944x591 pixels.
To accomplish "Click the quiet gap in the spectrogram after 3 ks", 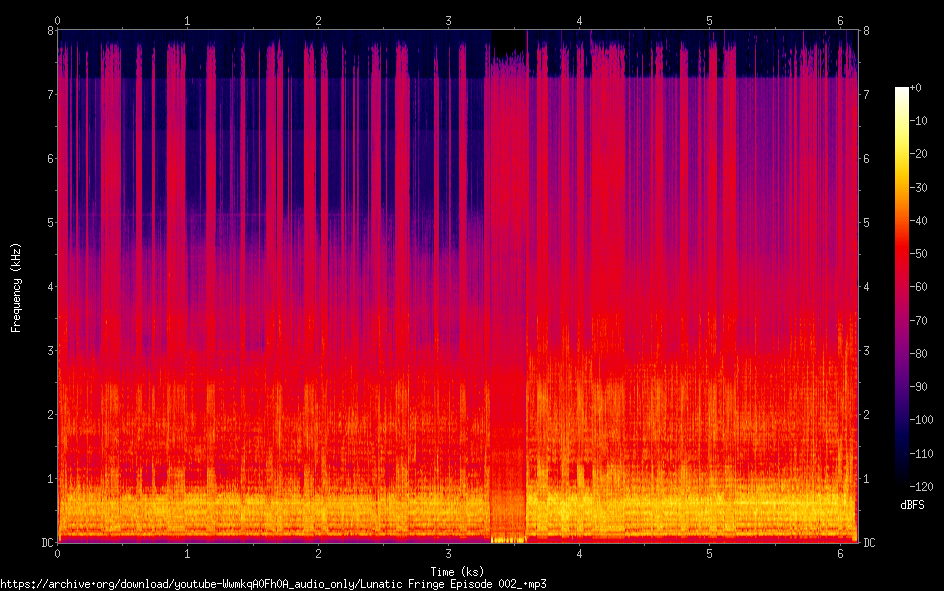I will pos(508,300).
